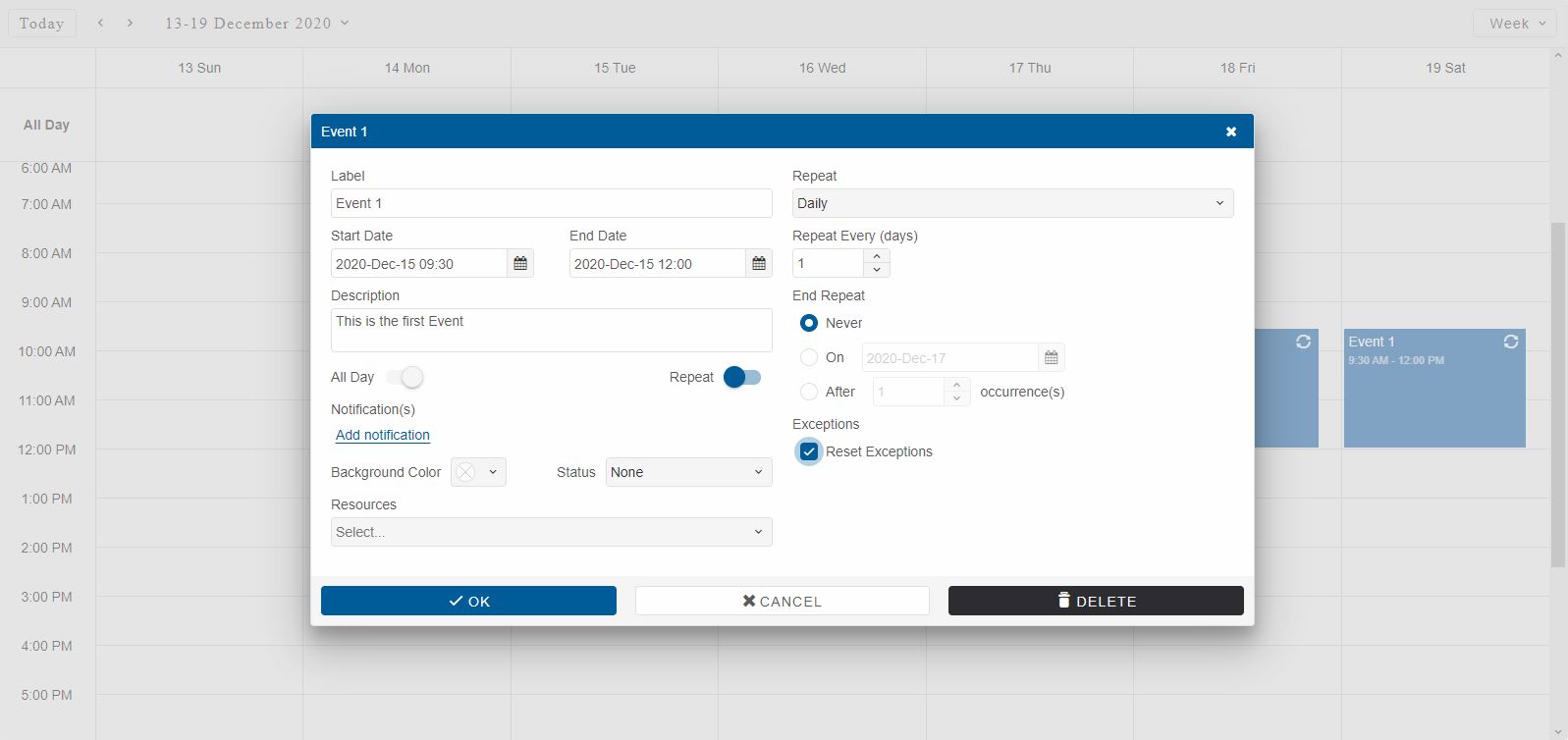This screenshot has width=1568, height=740.
Task: Click the Today button
Action: click(42, 24)
